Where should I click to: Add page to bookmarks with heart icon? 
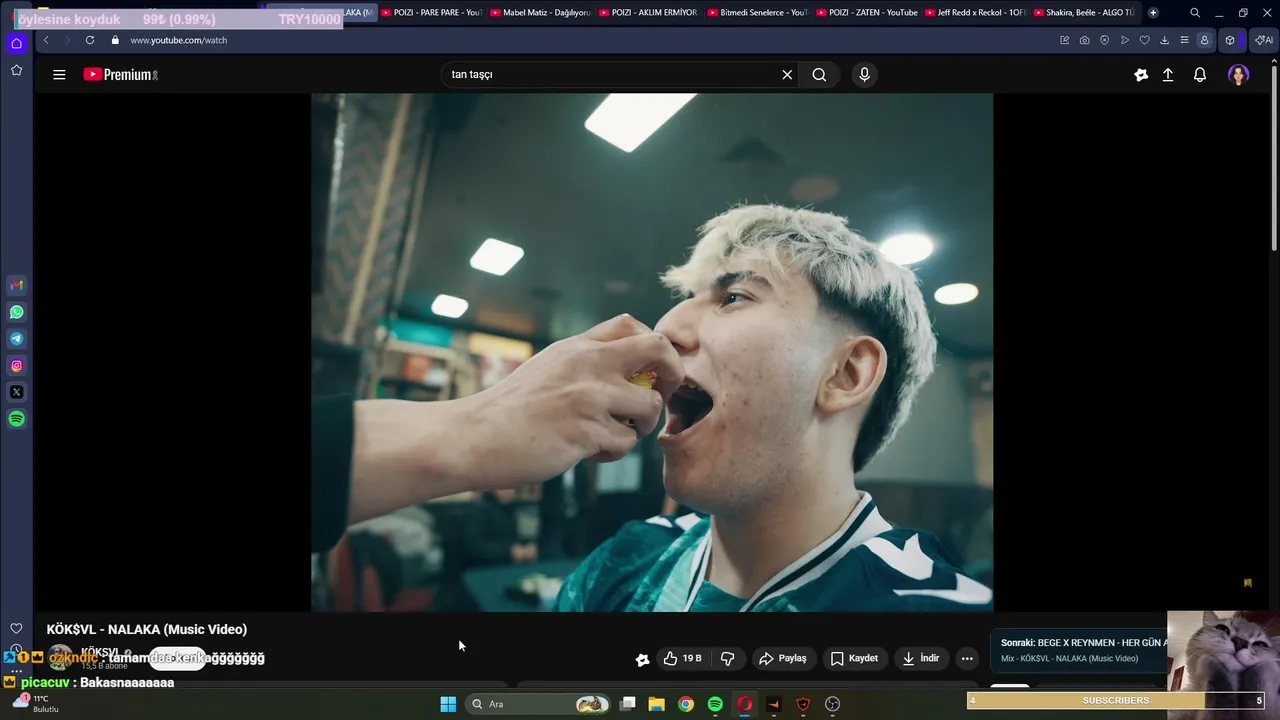pyautogui.click(x=1145, y=40)
